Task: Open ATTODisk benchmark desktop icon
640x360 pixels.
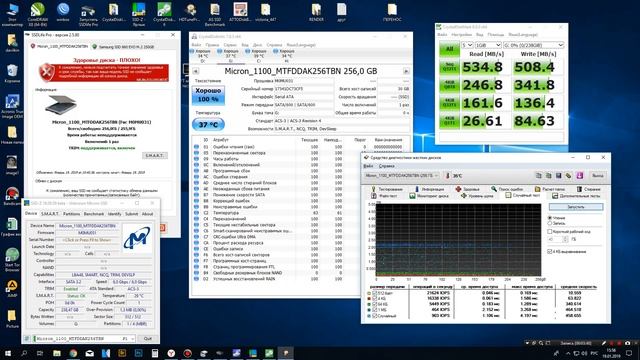Action: 240,13
